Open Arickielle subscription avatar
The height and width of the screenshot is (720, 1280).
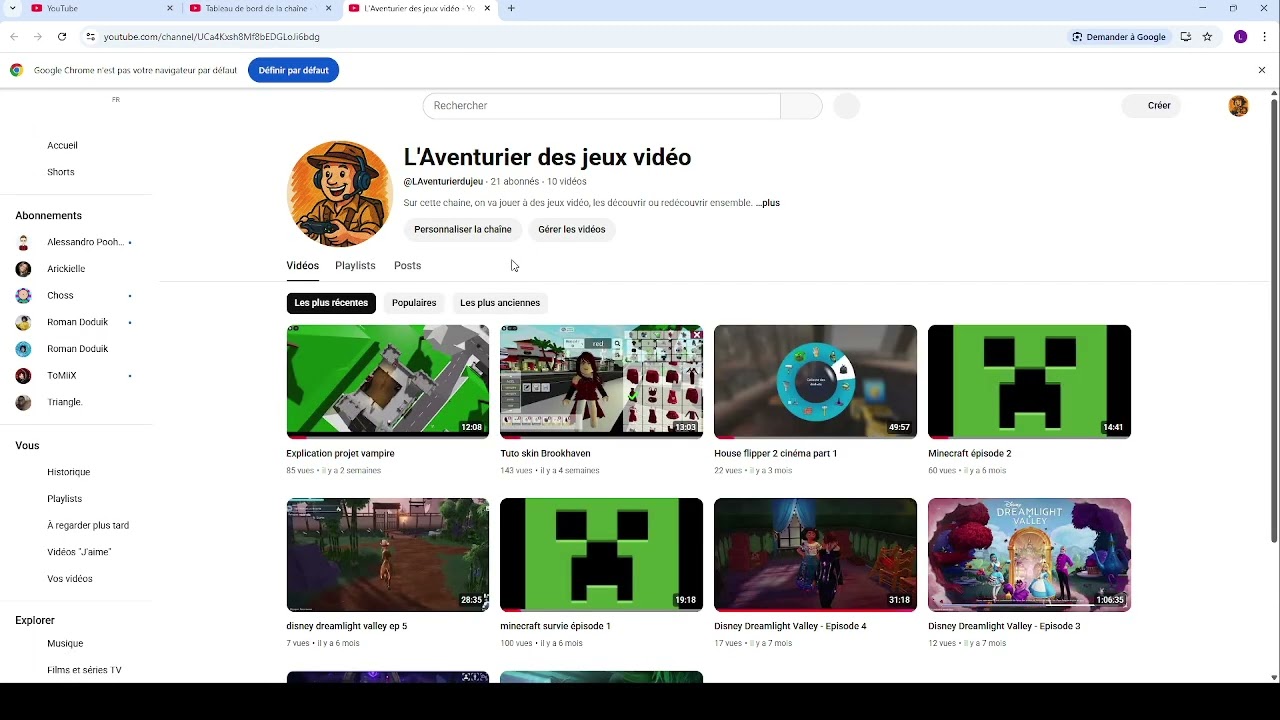(24, 269)
